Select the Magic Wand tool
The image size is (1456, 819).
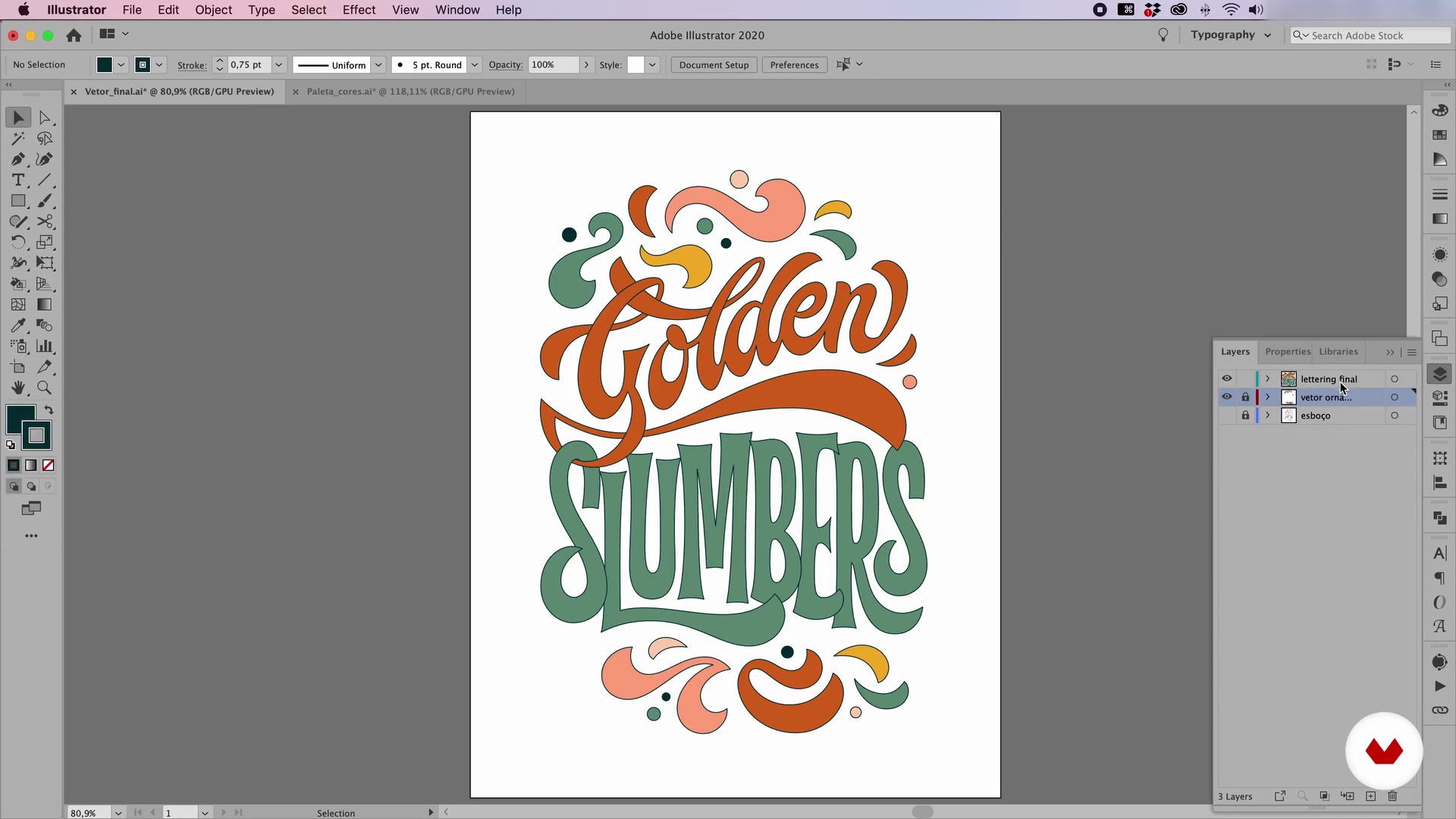18,138
